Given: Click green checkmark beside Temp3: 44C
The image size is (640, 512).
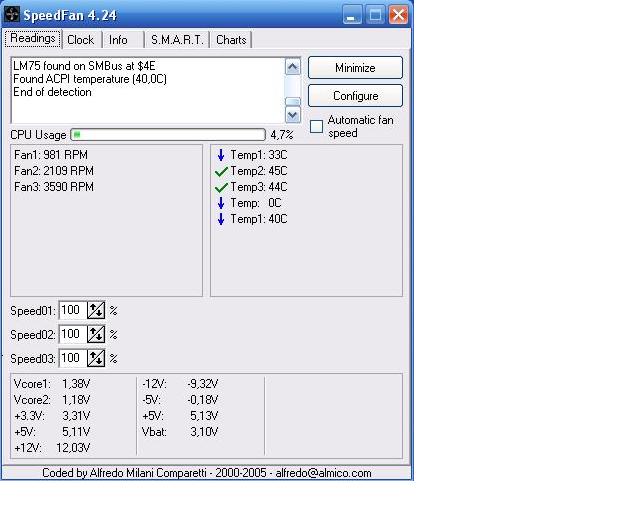Looking at the screenshot, I should click(221, 187).
